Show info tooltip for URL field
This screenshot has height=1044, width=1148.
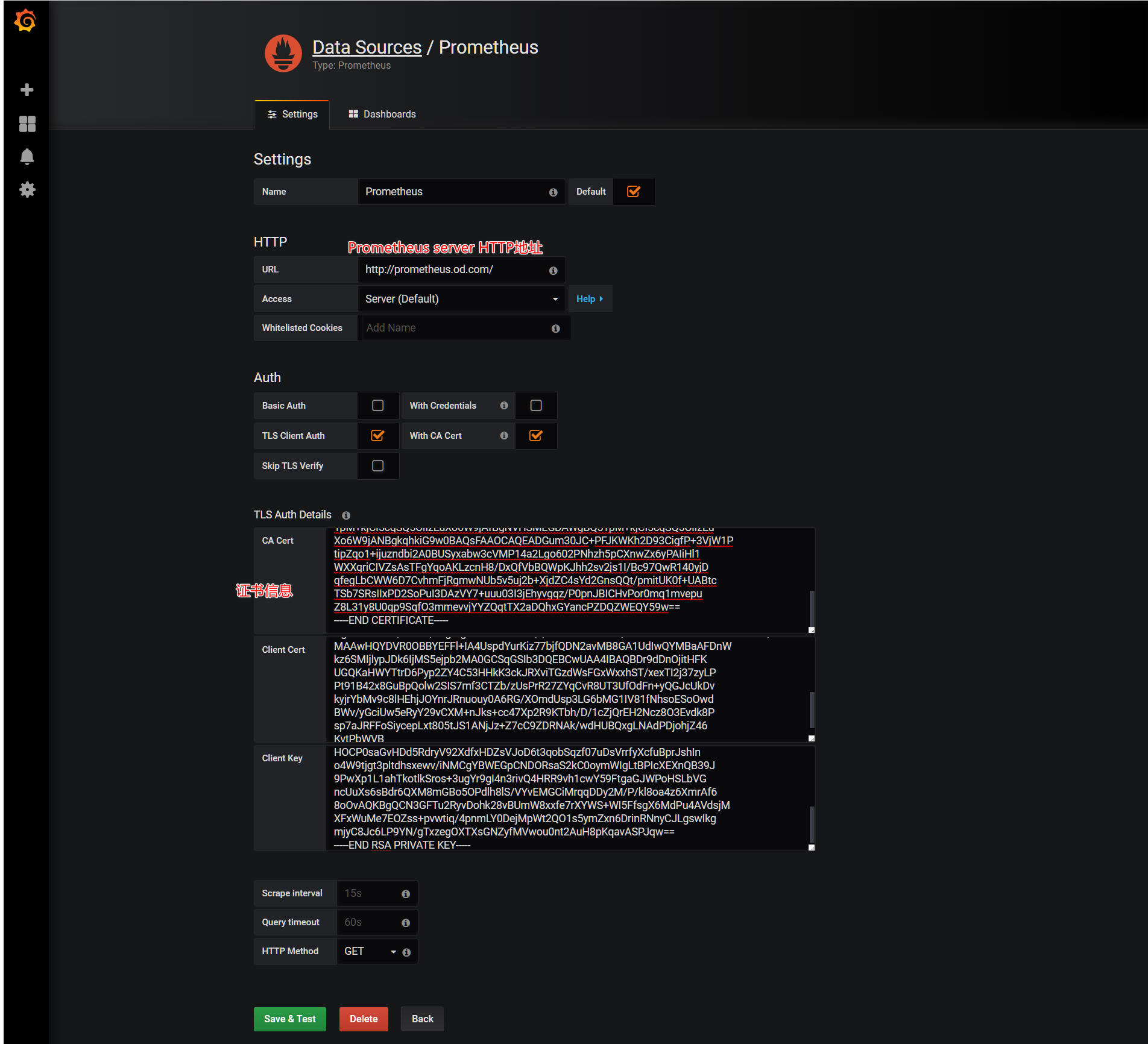point(553,271)
